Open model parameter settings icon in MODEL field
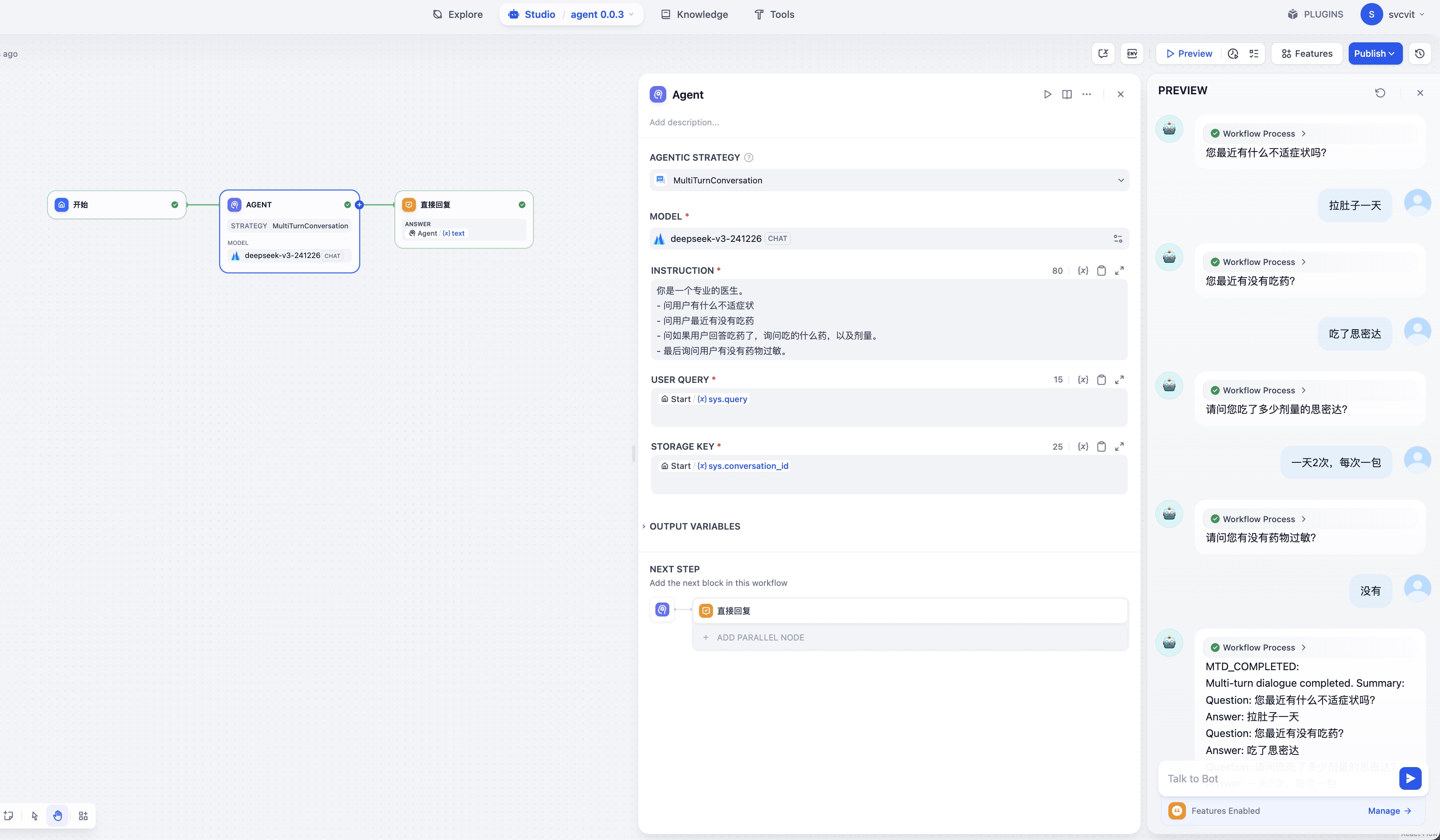The height and width of the screenshot is (840, 1440). coord(1118,239)
